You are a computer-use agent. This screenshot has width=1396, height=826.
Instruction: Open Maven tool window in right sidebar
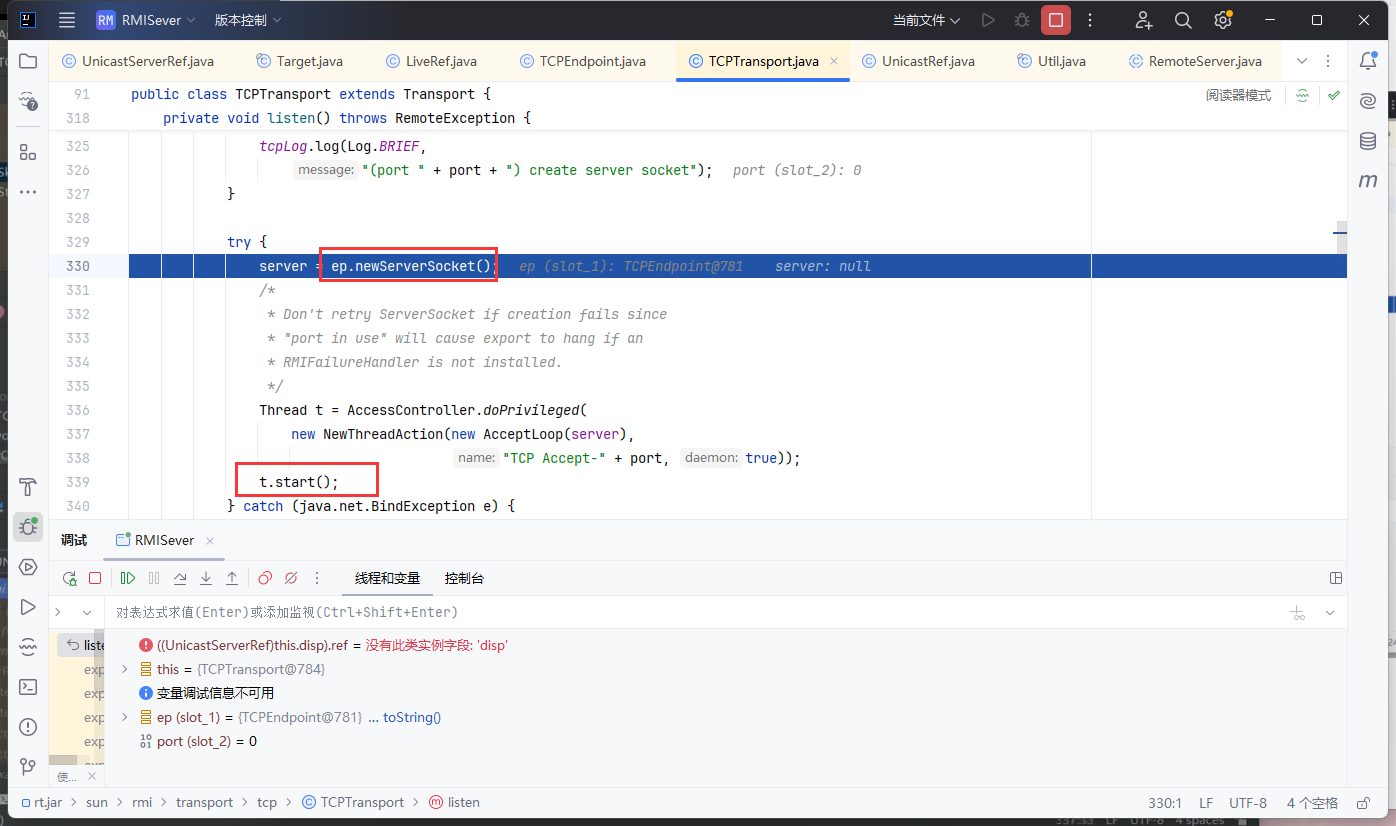click(x=1368, y=181)
